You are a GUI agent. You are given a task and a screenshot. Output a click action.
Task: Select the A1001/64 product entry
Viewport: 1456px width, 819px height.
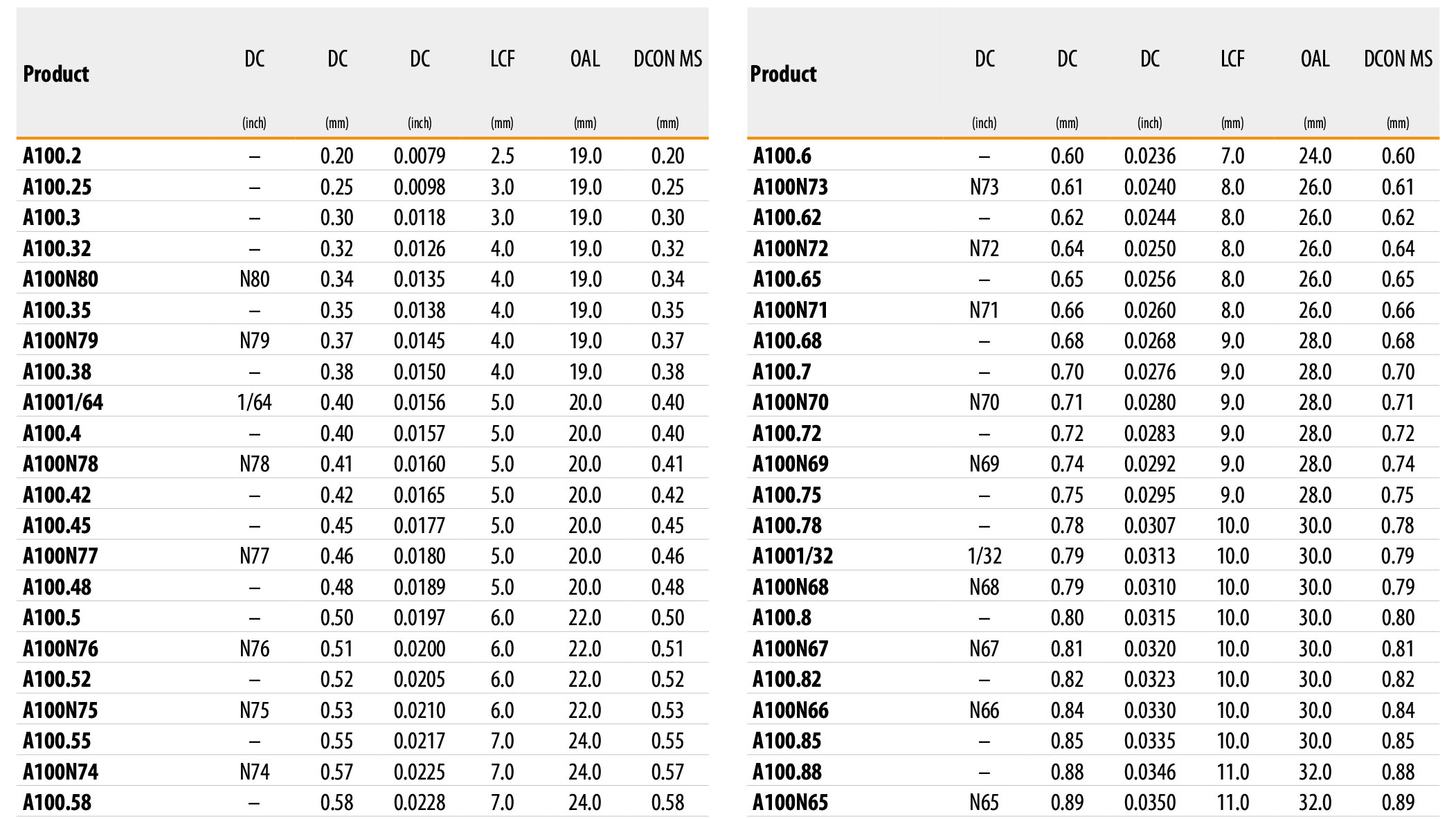tap(63, 402)
